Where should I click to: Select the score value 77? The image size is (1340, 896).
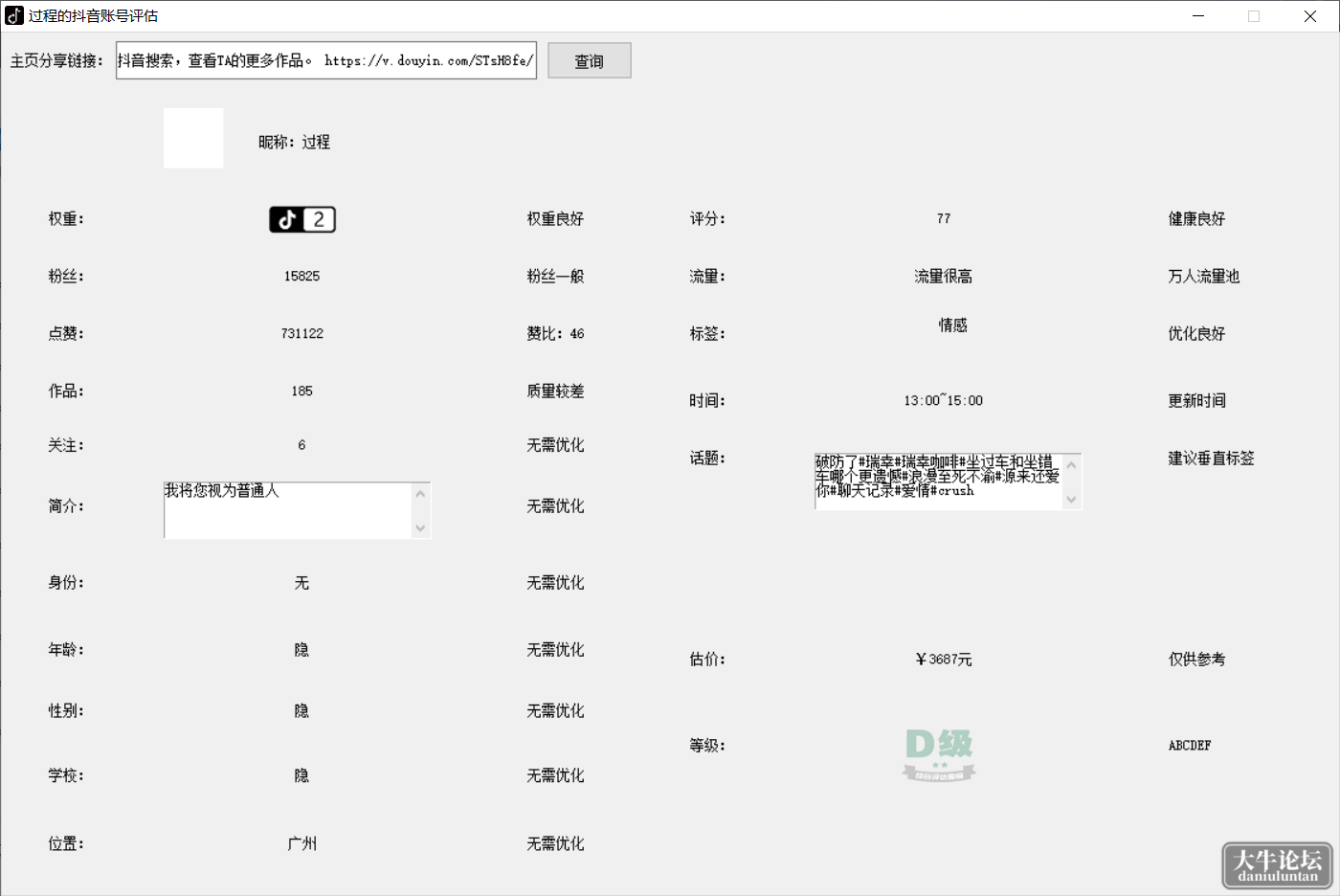point(944,219)
